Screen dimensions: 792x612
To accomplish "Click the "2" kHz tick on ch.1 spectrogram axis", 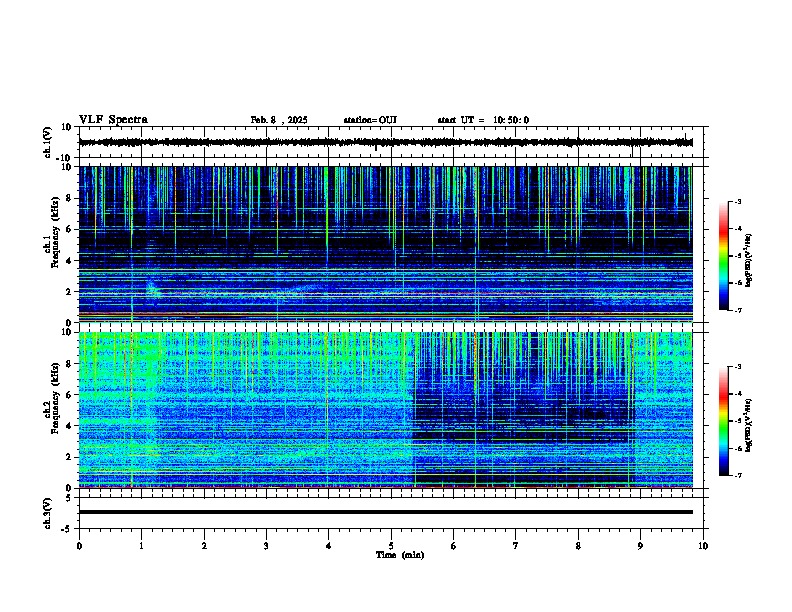I will (69, 291).
